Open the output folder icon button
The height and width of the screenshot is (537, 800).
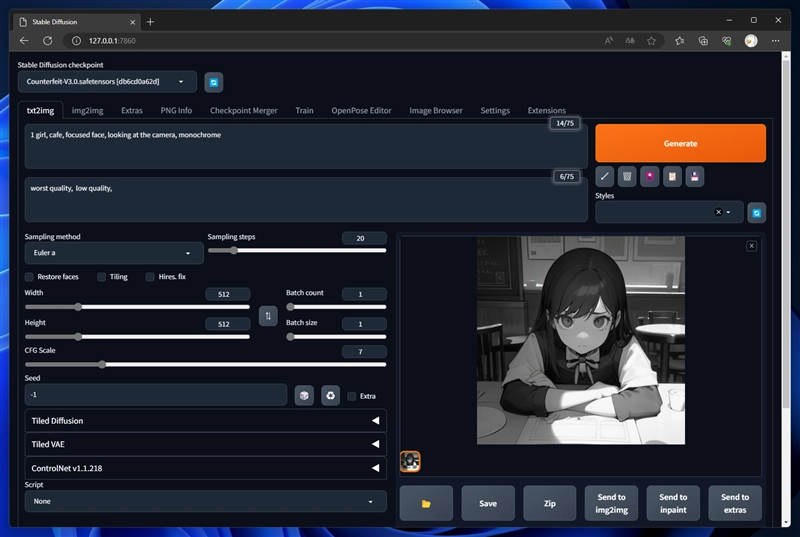(426, 503)
